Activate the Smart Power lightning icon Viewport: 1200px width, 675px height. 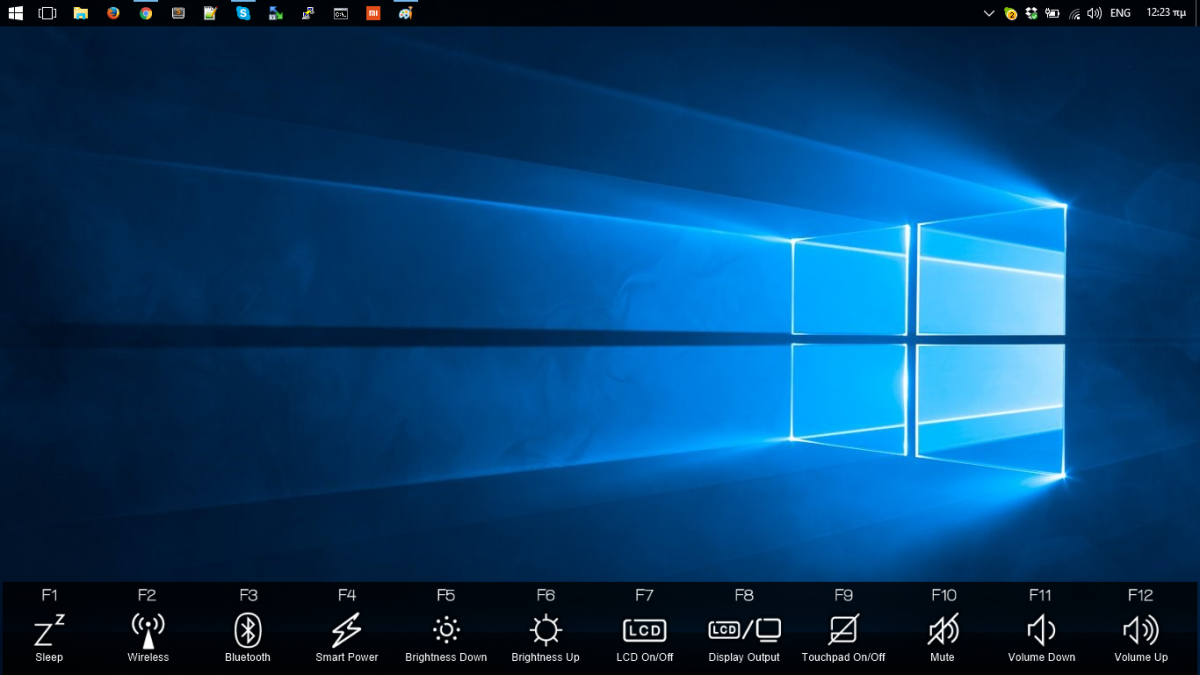(x=347, y=630)
